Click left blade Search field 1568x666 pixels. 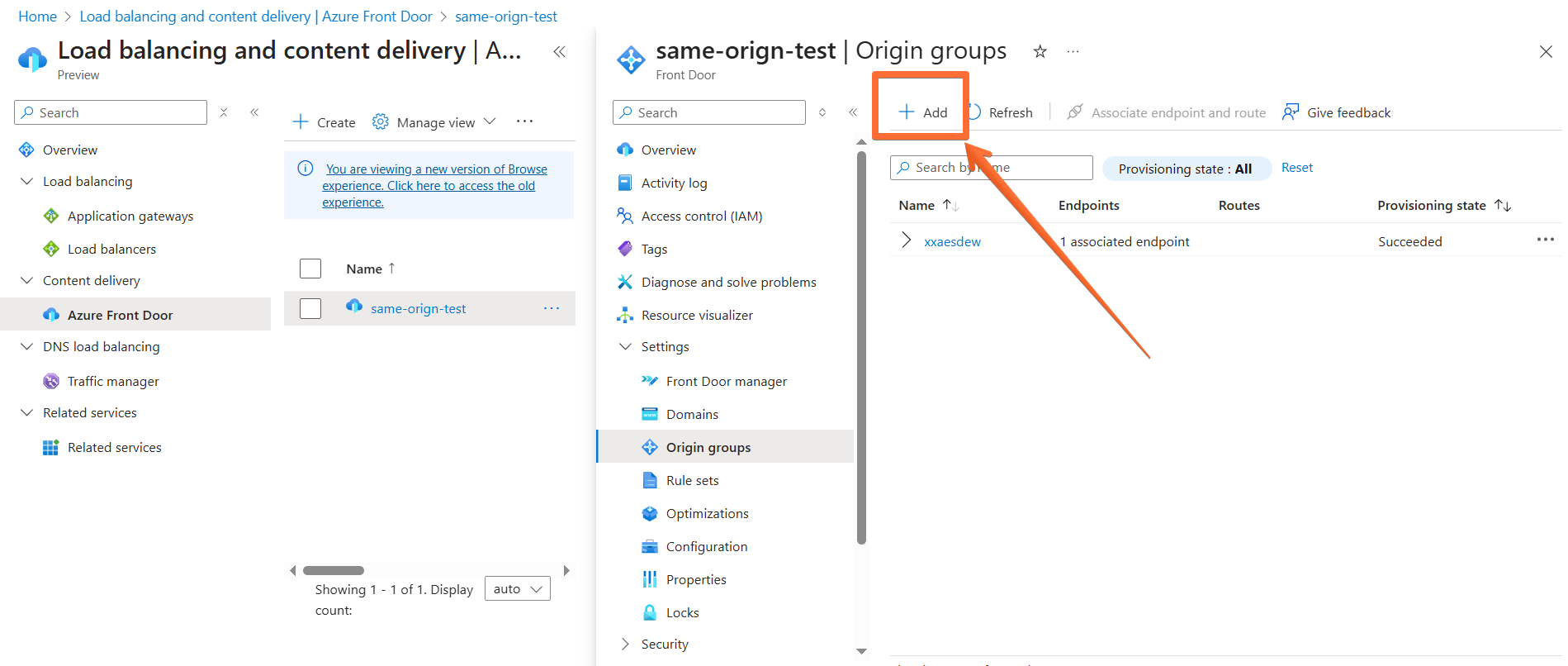111,112
